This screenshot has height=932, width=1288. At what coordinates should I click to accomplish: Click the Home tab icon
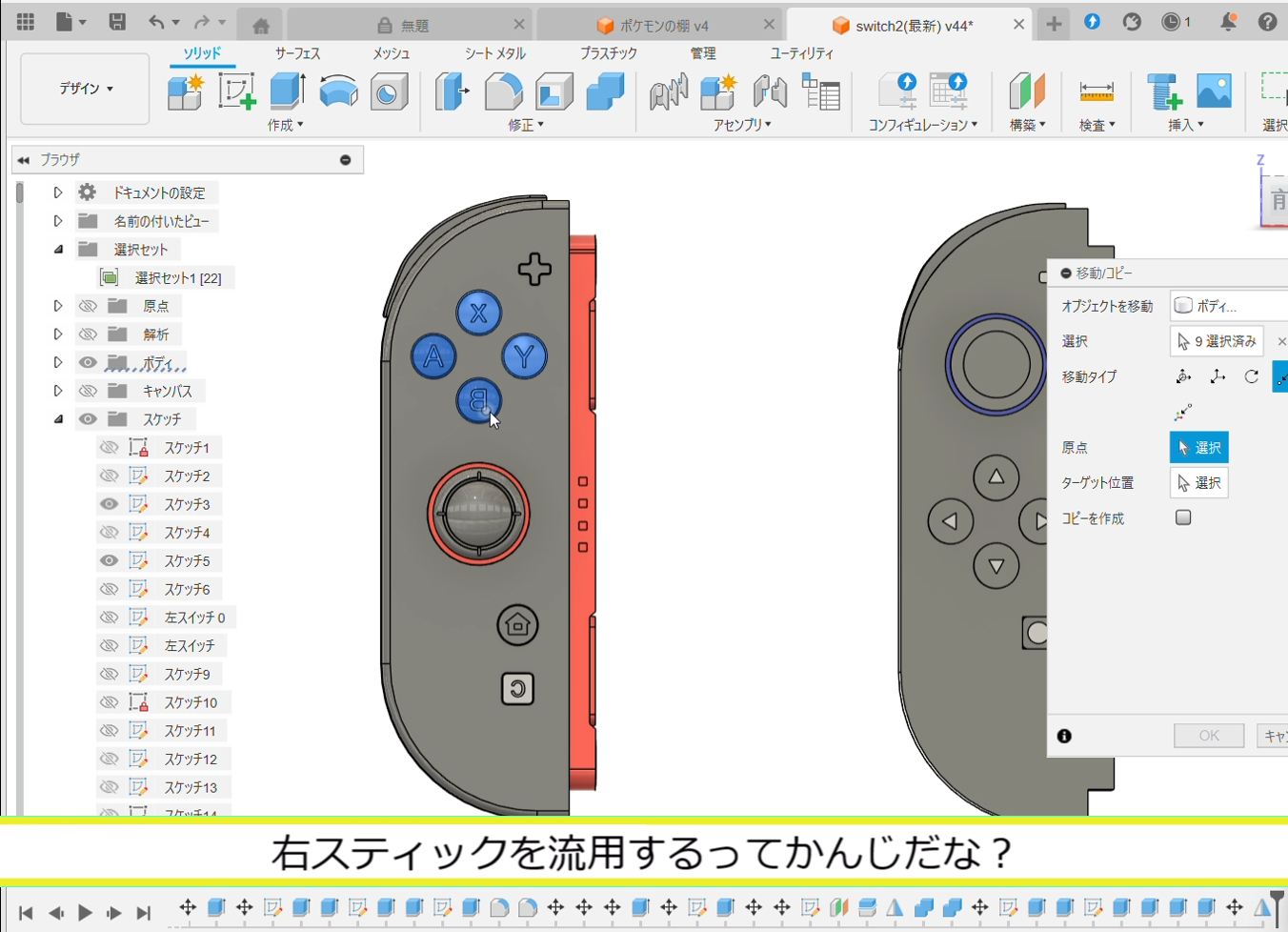click(x=261, y=26)
